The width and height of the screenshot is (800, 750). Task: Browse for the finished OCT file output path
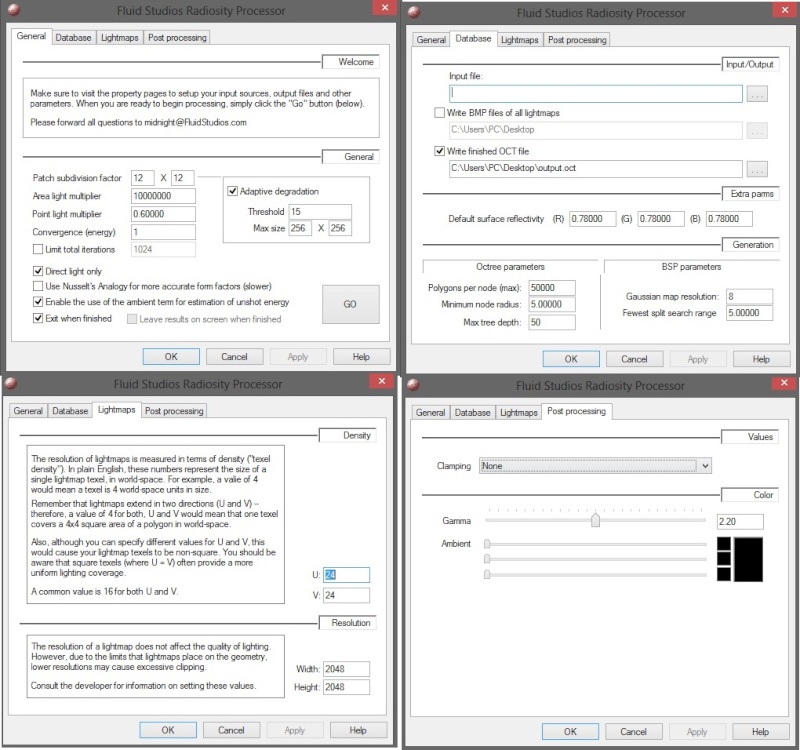point(757,169)
